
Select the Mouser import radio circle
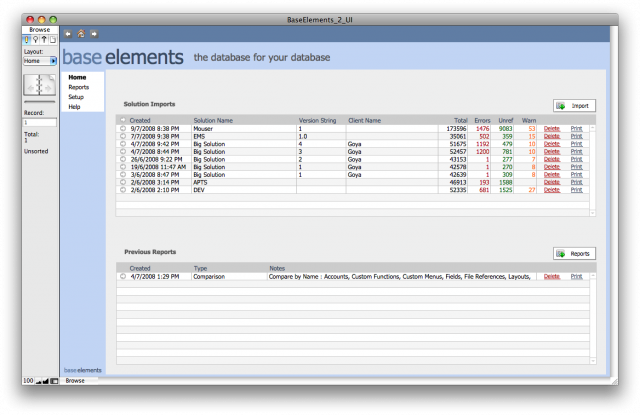click(x=123, y=128)
